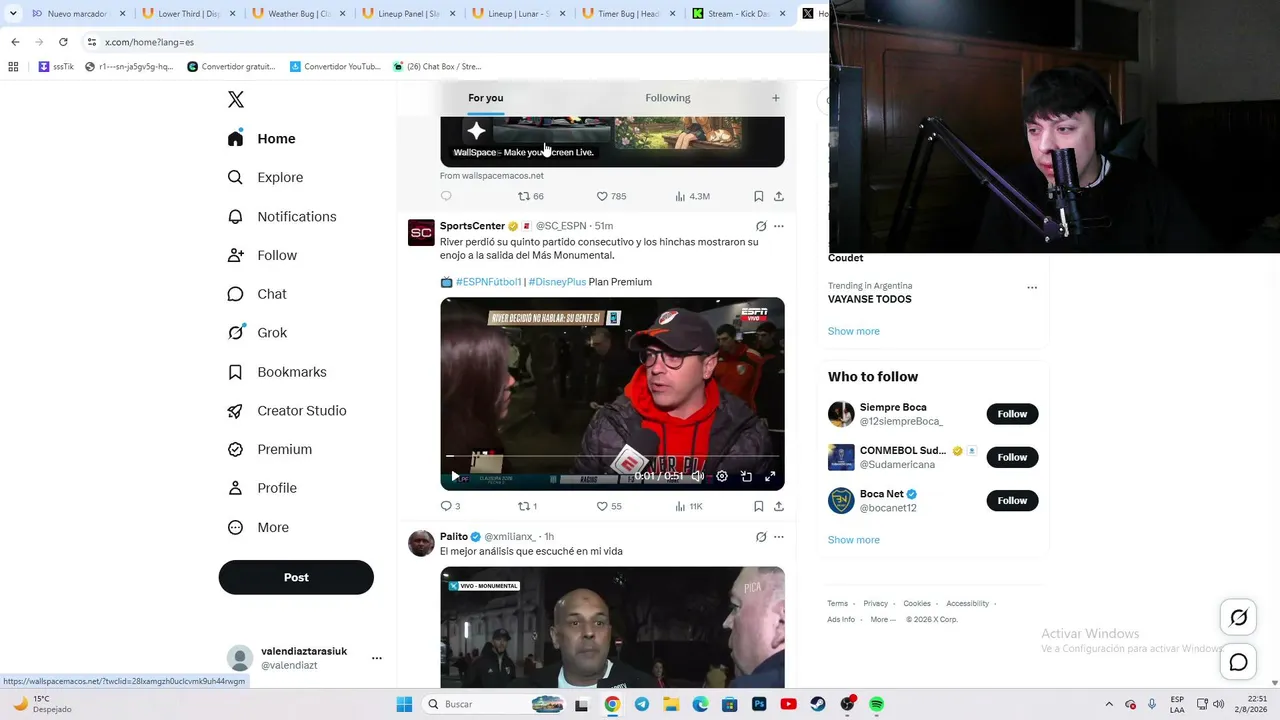1280x720 pixels.
Task: Open Bookmarks in the X sidebar
Action: (x=277, y=372)
